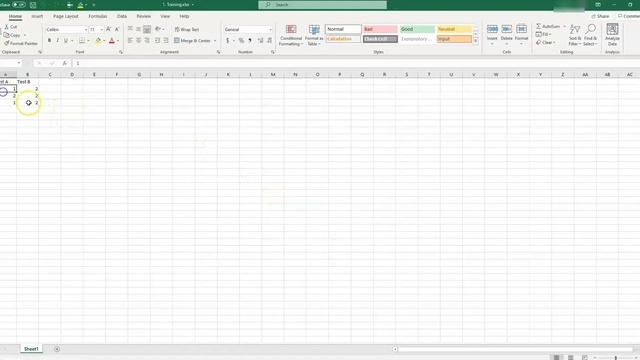Open Format as Table gallery

click(x=314, y=35)
